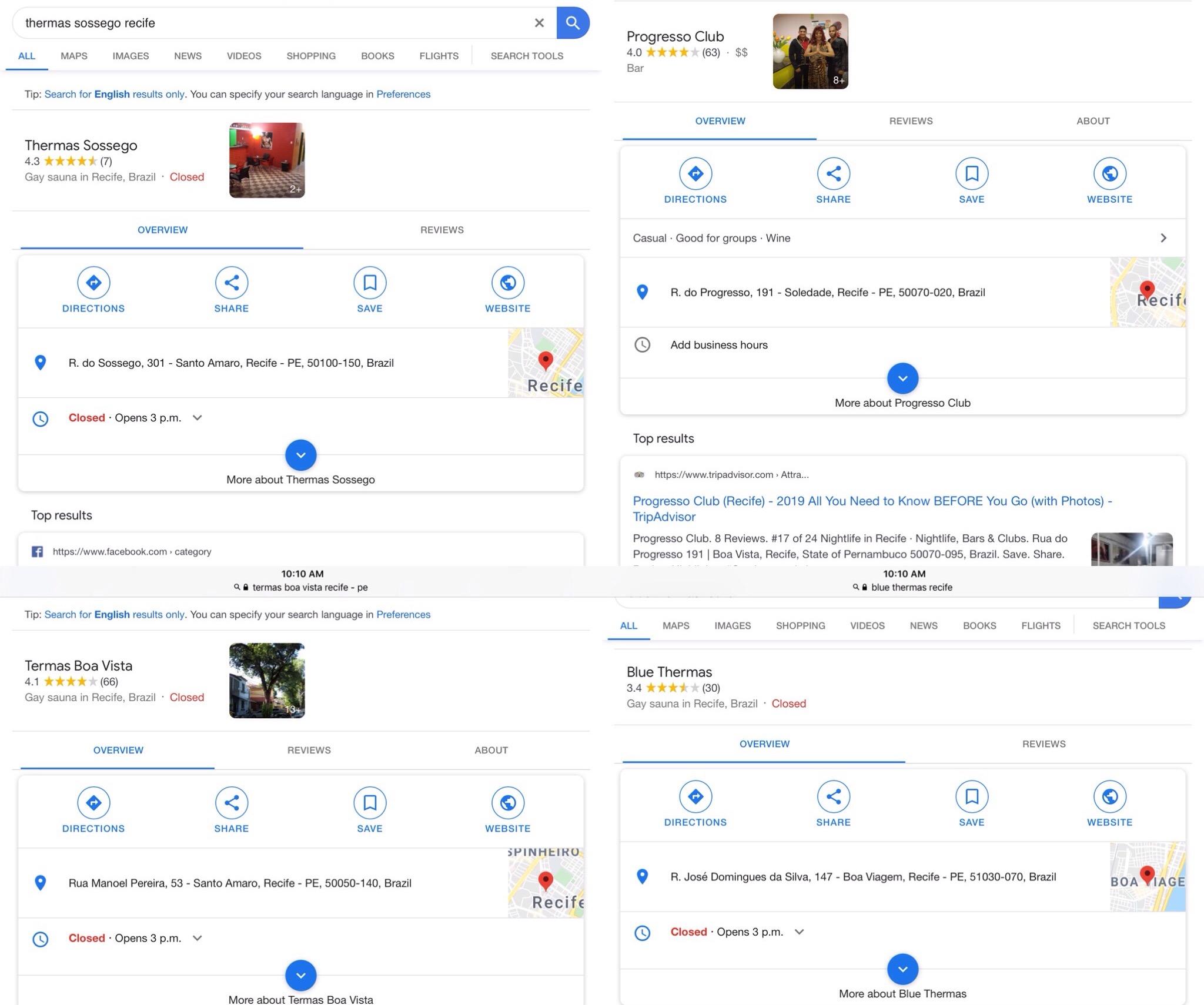This screenshot has height=1005, width=1204.
Task: Open Spinheiro map thumbnail for Termas Boa Vista
Action: point(546,883)
